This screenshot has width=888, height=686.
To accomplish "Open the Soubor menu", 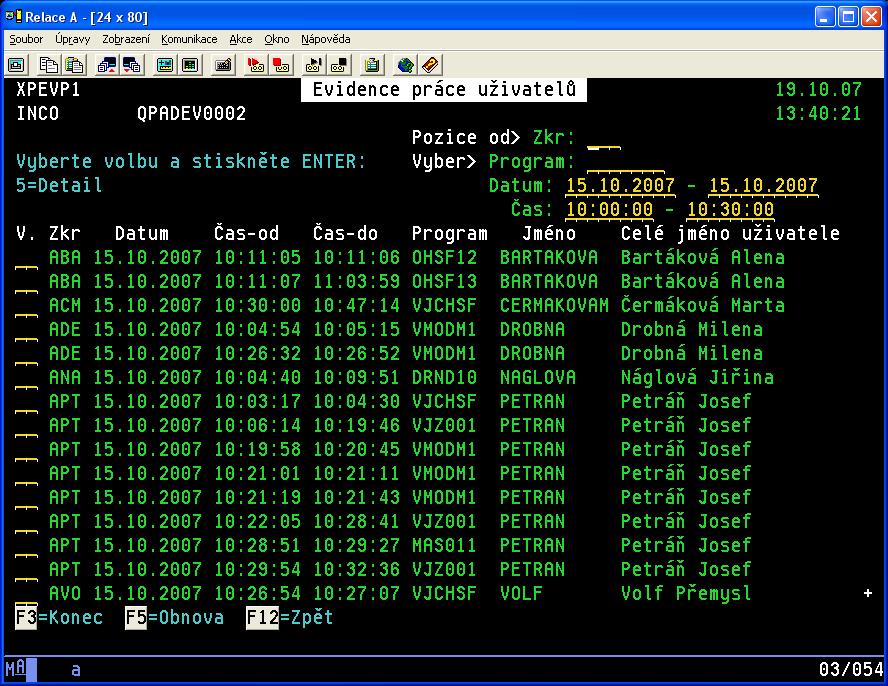I will (26, 39).
